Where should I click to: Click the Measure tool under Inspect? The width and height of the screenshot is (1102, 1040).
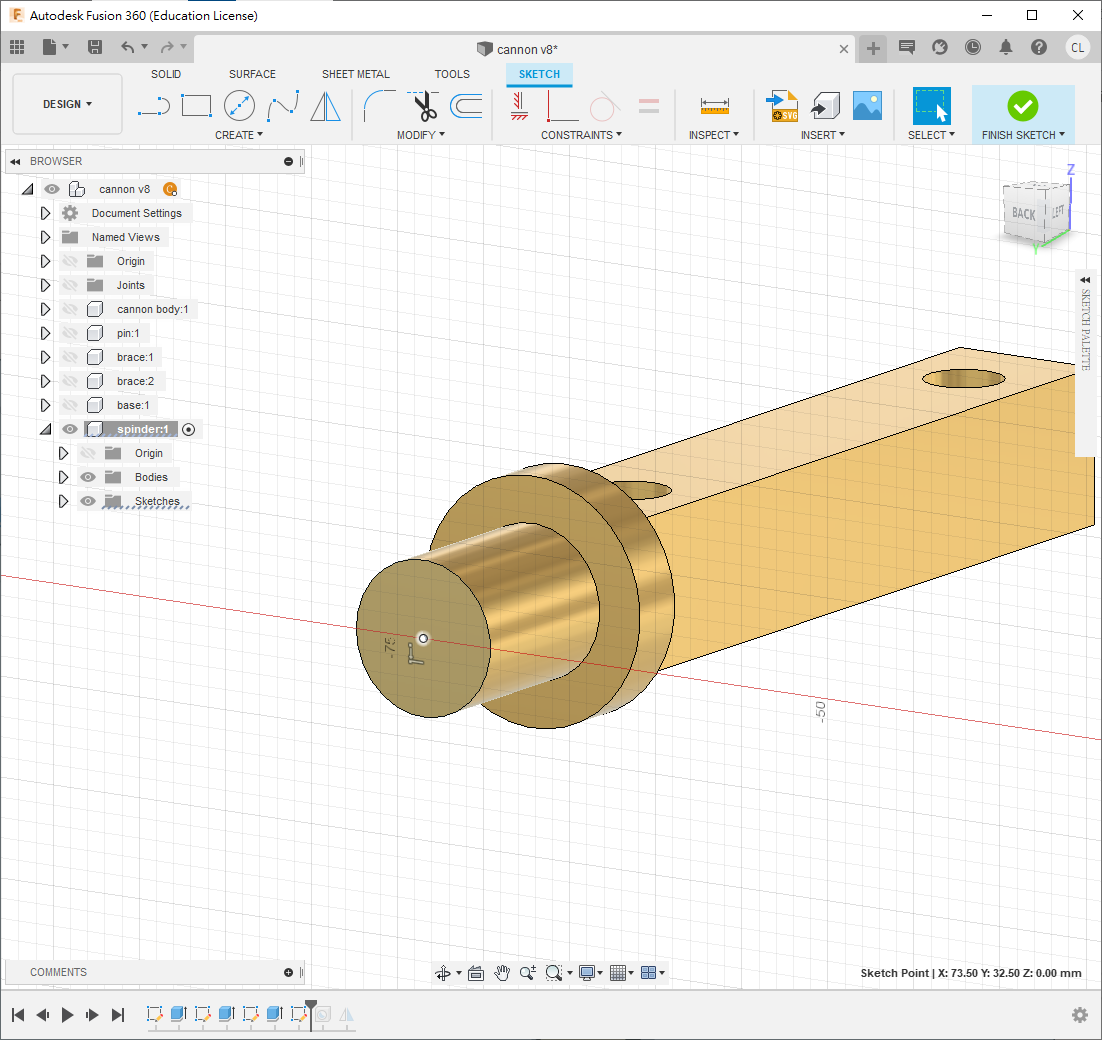[714, 105]
